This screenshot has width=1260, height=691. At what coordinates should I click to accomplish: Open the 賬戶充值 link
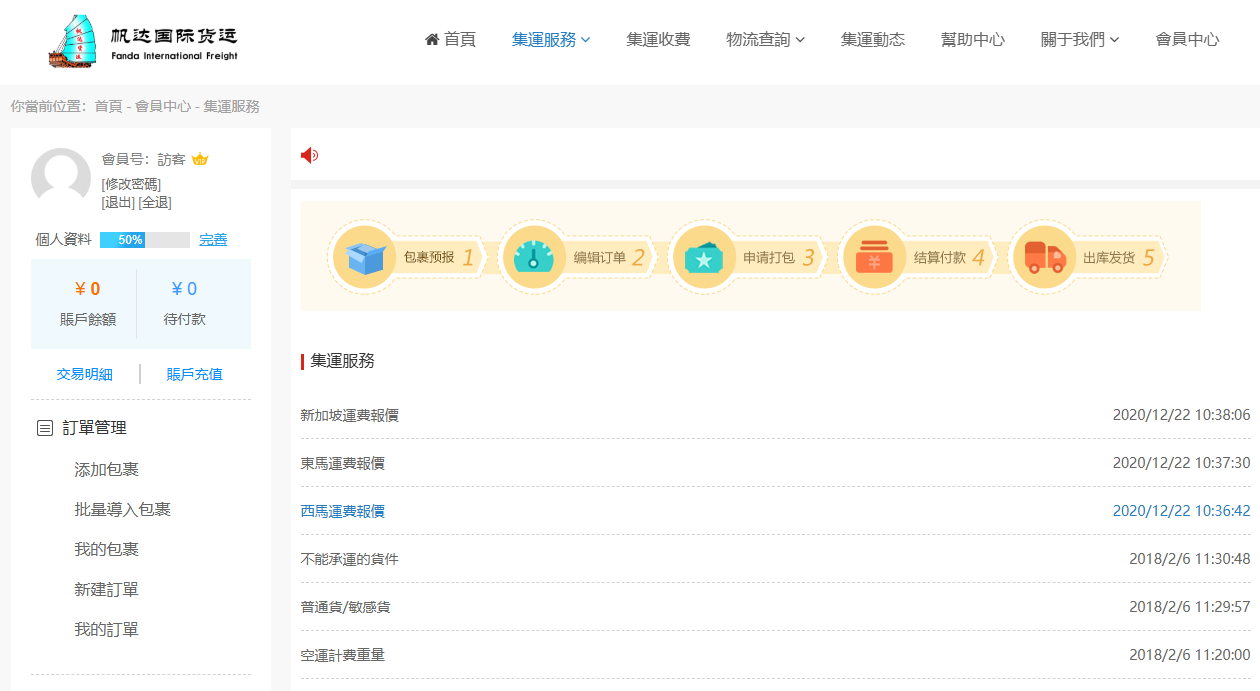pyautogui.click(x=195, y=374)
